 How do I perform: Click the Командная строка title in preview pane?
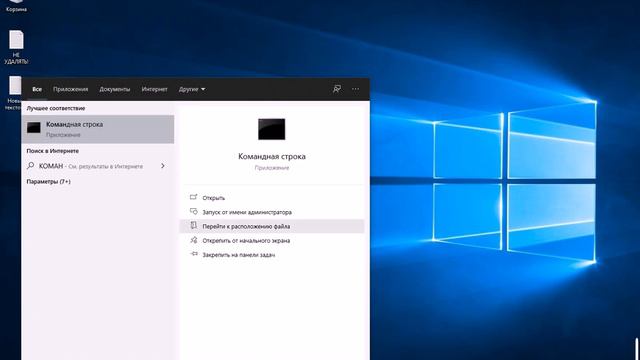tap(272, 156)
